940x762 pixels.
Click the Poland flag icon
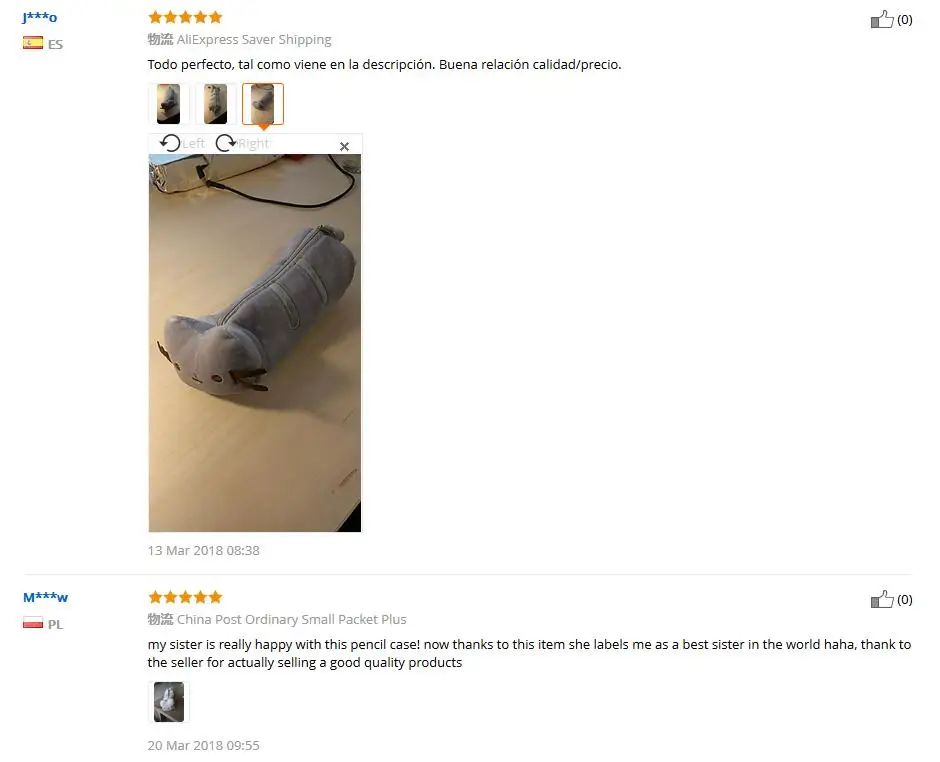(x=33, y=623)
